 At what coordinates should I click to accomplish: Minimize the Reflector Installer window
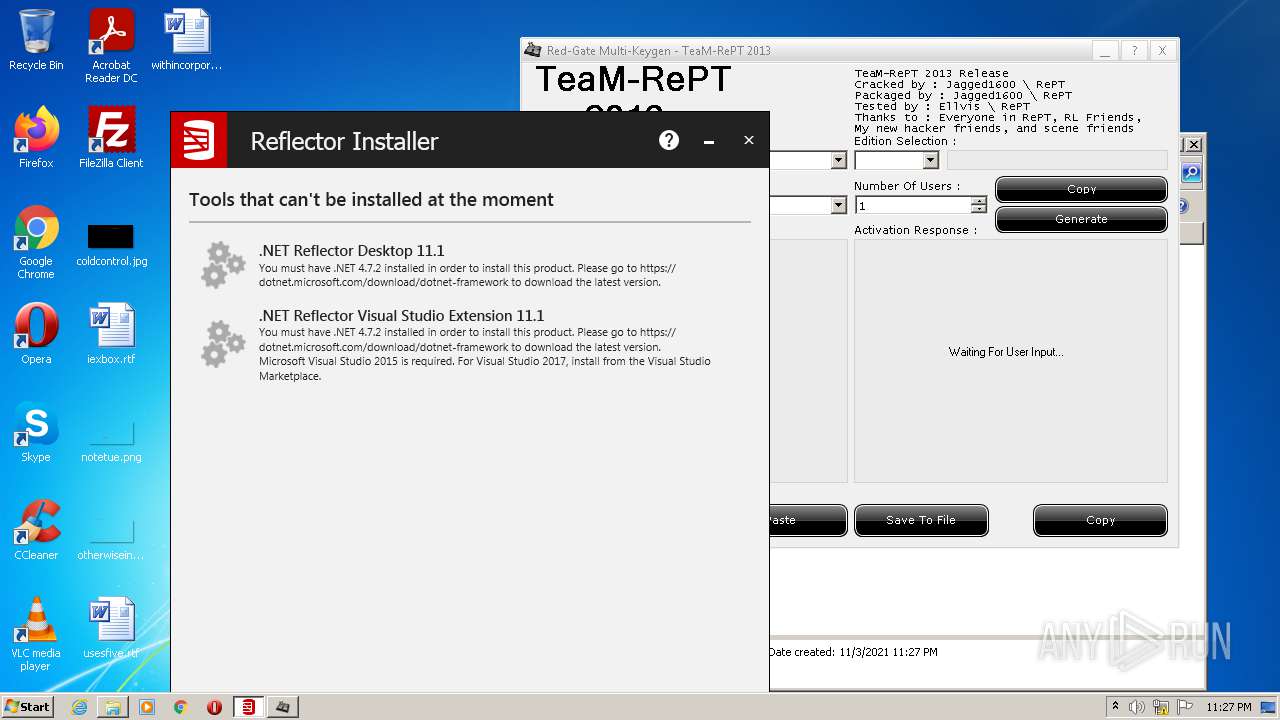pos(709,141)
